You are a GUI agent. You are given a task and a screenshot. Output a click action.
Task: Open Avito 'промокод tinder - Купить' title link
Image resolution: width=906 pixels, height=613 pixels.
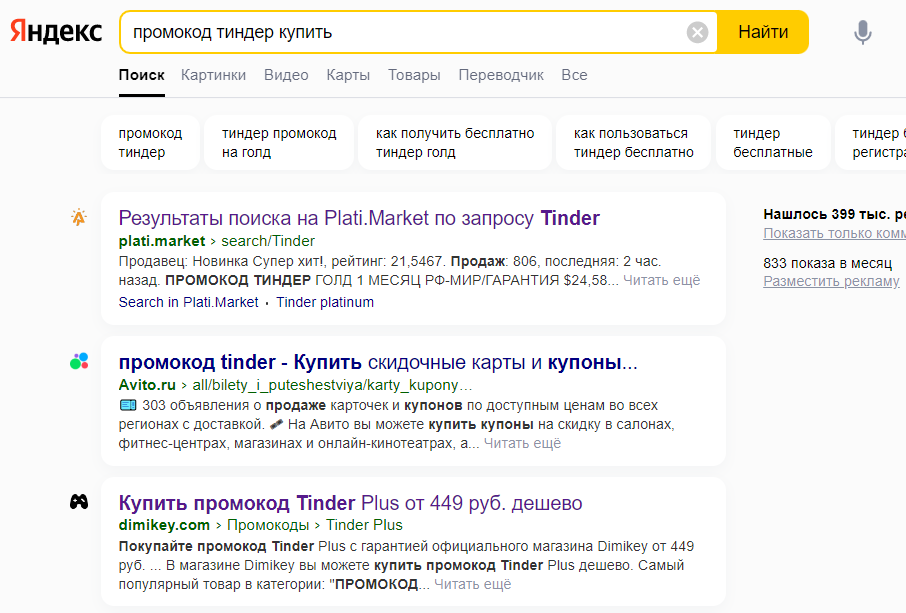[x=378, y=362]
